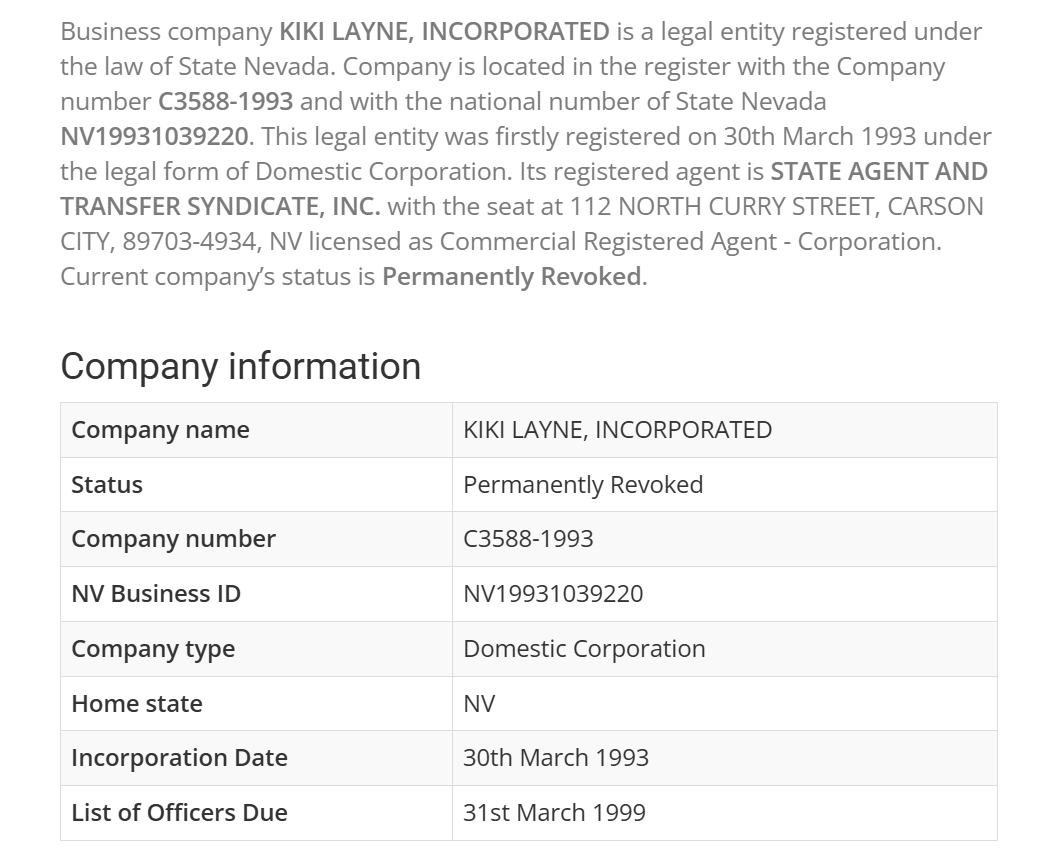Click the "NV Business ID" row label
Screen dimensions: 1051x853
(x=156, y=594)
